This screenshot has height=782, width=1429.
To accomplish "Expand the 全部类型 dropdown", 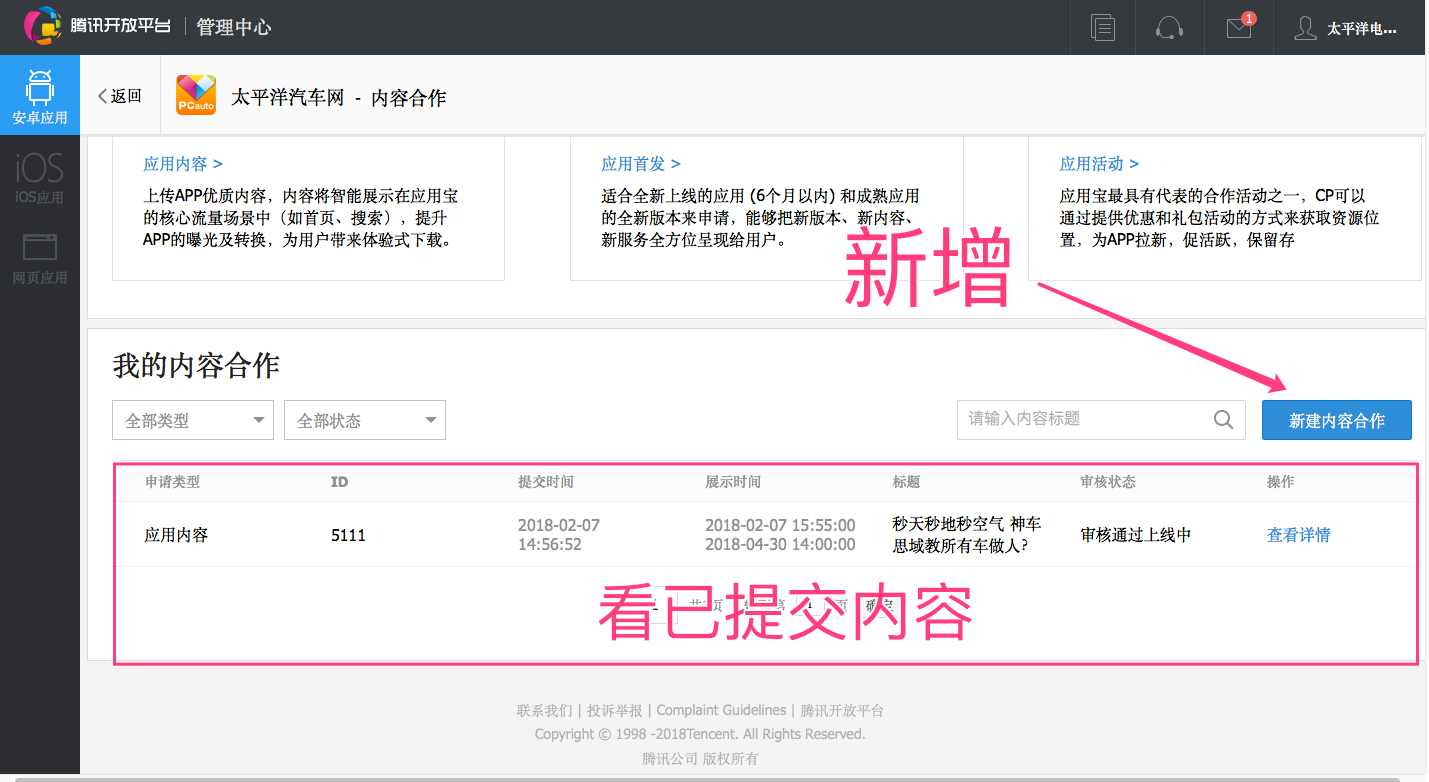I will tap(192, 421).
